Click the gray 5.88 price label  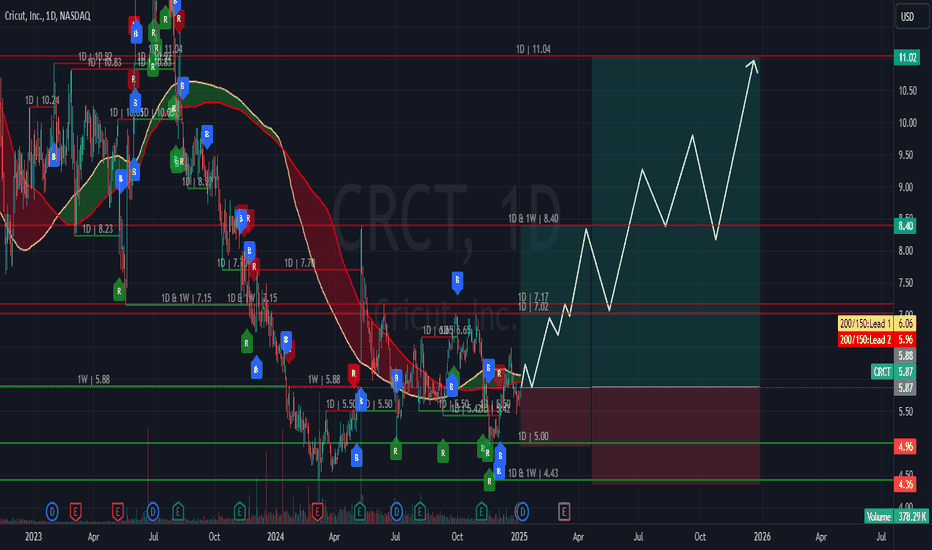905,356
